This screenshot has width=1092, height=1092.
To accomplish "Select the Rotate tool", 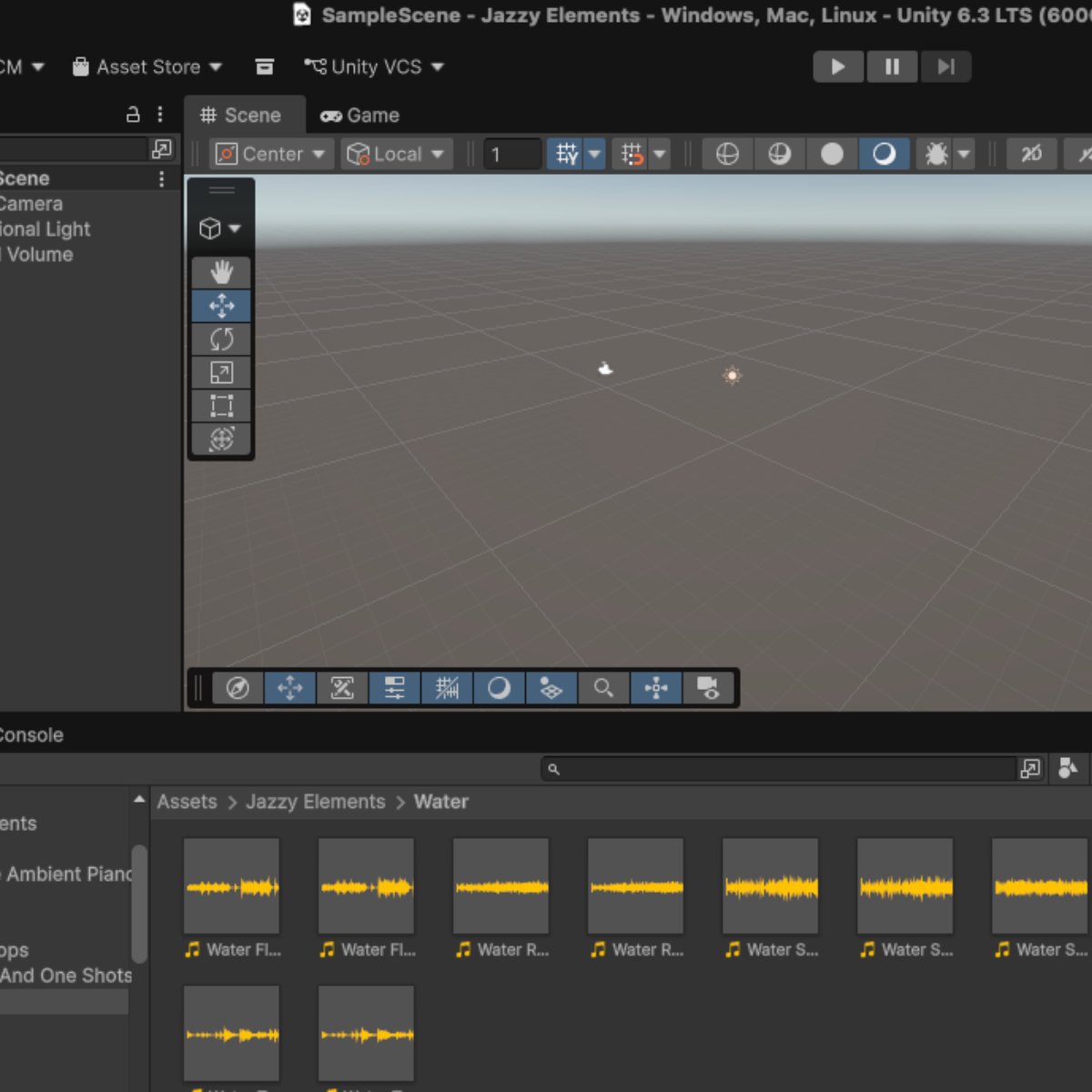I will 221,339.
